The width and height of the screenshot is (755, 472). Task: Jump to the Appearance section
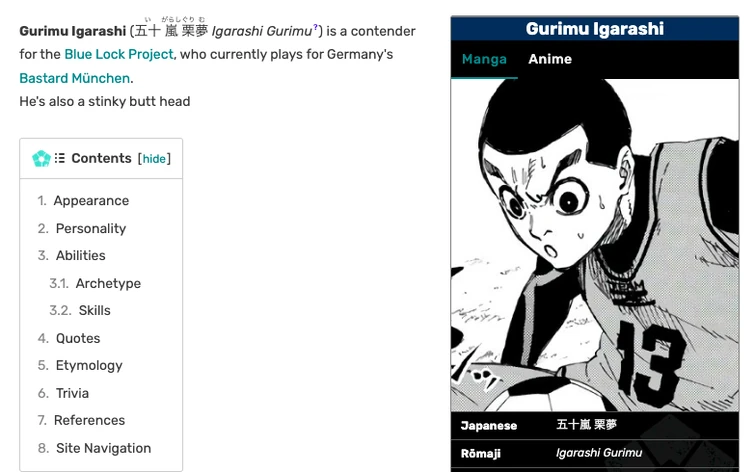(91, 200)
